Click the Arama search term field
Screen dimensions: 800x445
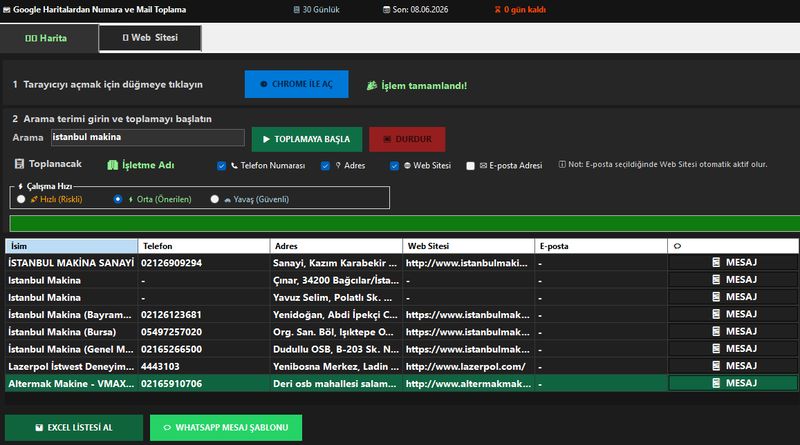(x=147, y=137)
